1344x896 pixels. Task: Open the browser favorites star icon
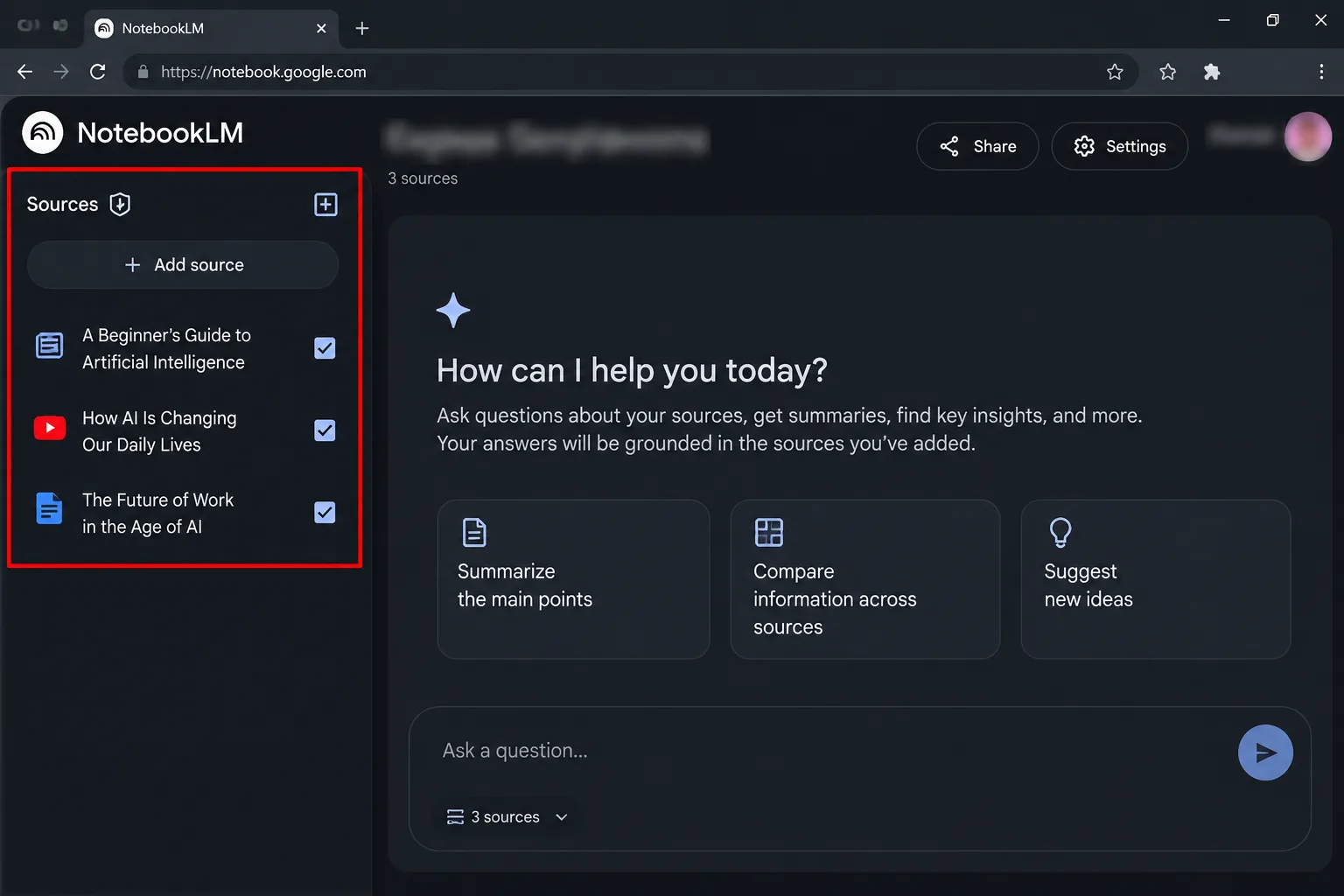[1167, 72]
